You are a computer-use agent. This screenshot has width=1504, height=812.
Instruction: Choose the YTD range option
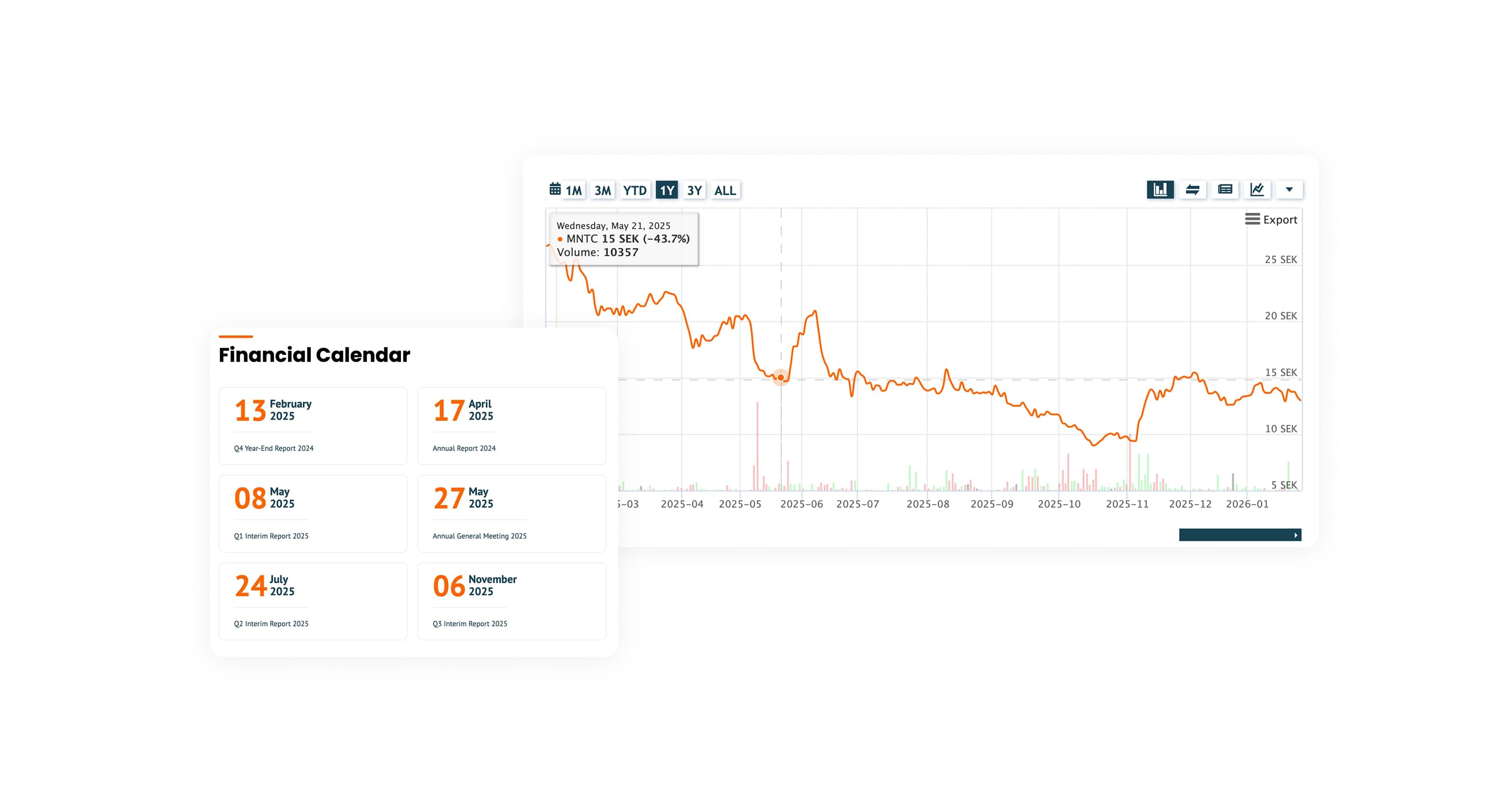pyautogui.click(x=634, y=190)
